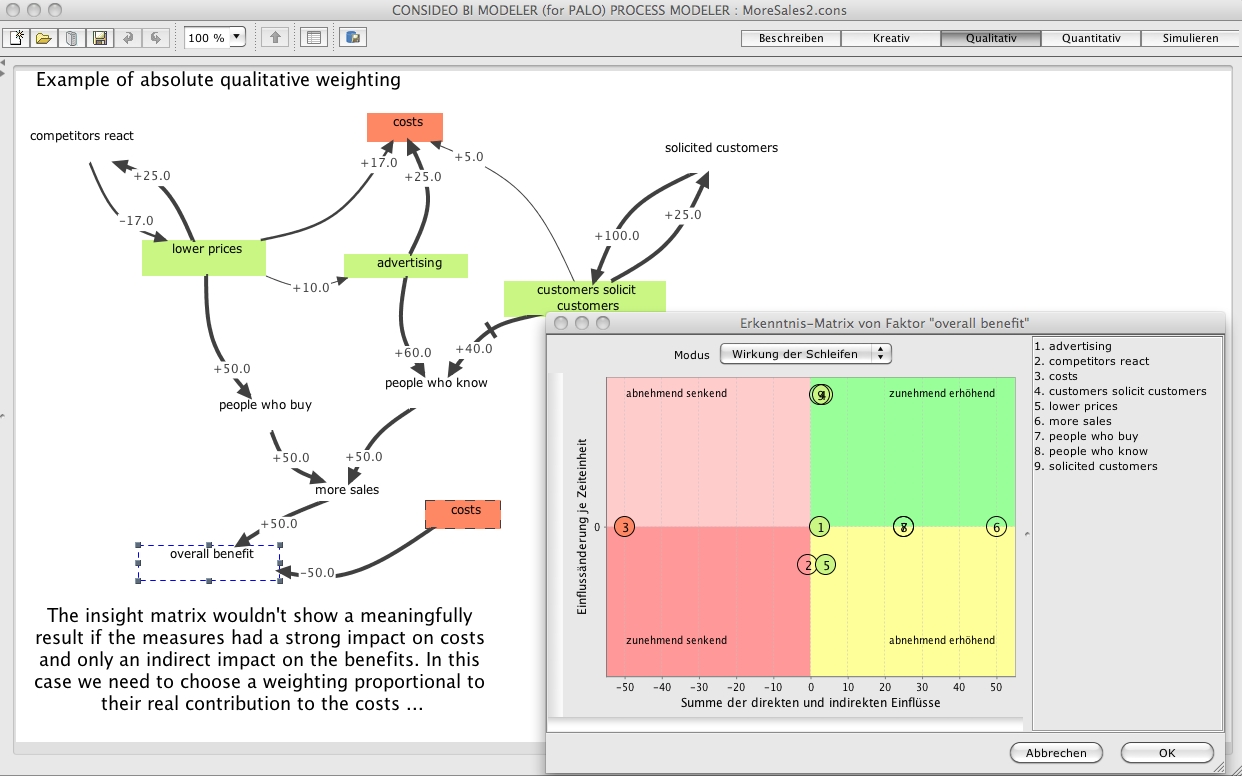Click the database save toolbar icon
This screenshot has height=776, width=1242.
pos(353,38)
